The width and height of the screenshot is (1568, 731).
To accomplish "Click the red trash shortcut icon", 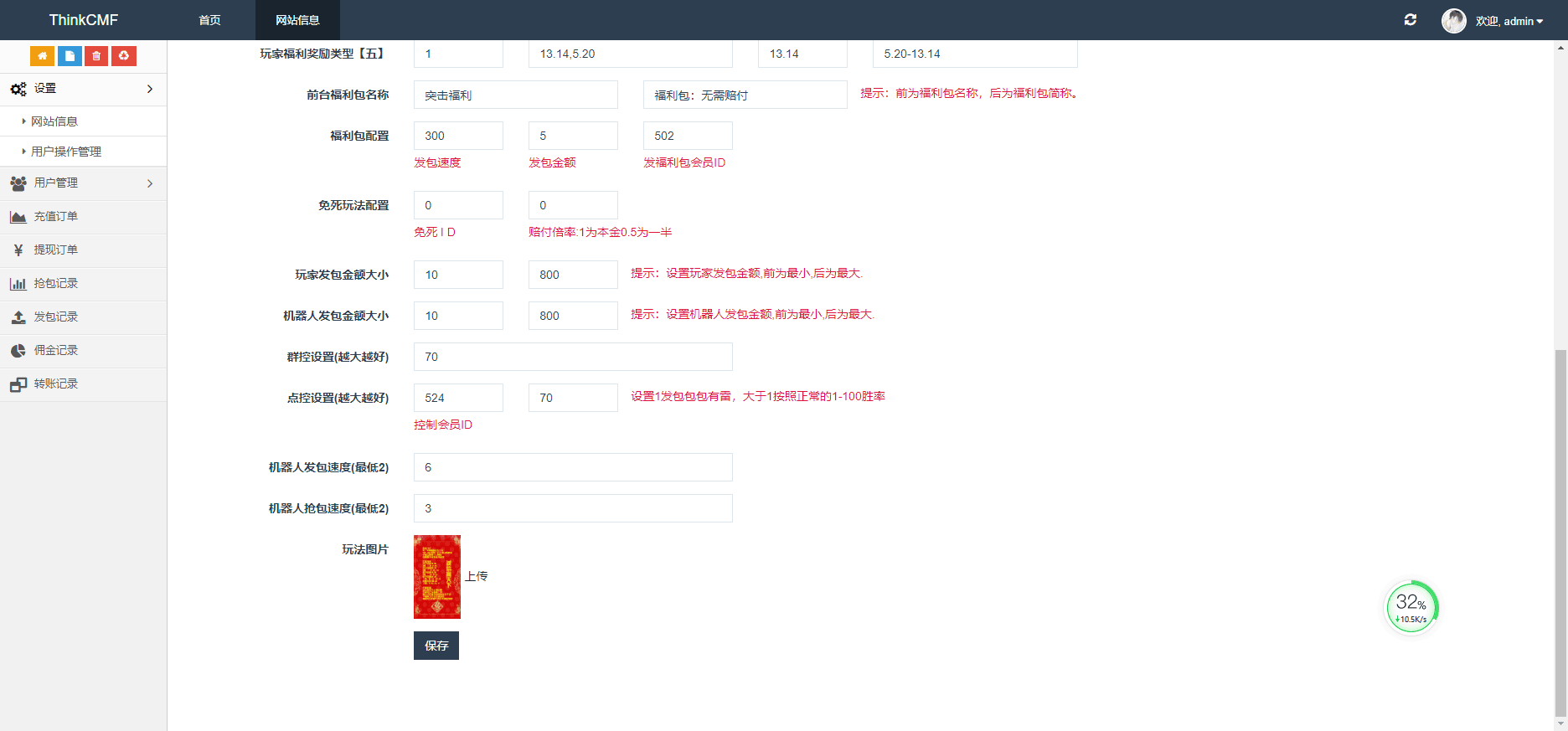I will 96,56.
